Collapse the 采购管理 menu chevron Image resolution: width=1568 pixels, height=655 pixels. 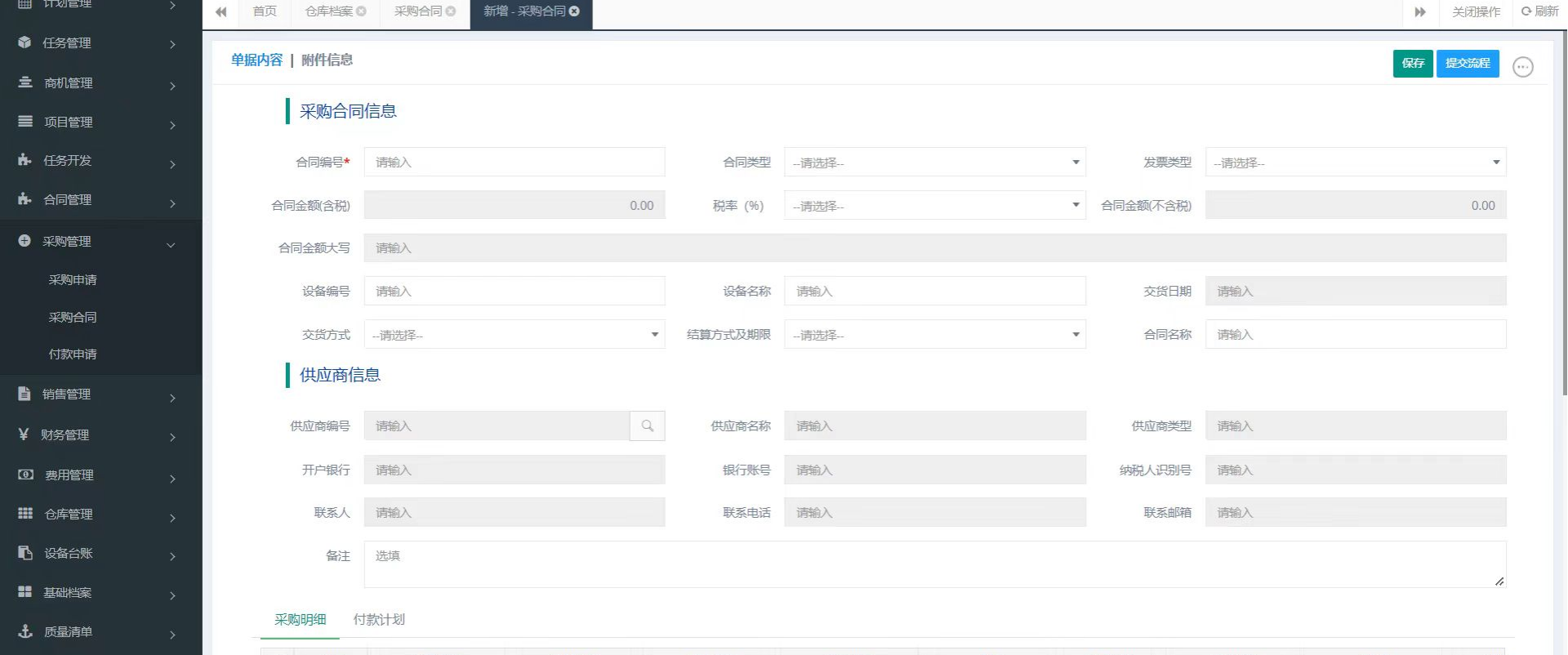171,244
